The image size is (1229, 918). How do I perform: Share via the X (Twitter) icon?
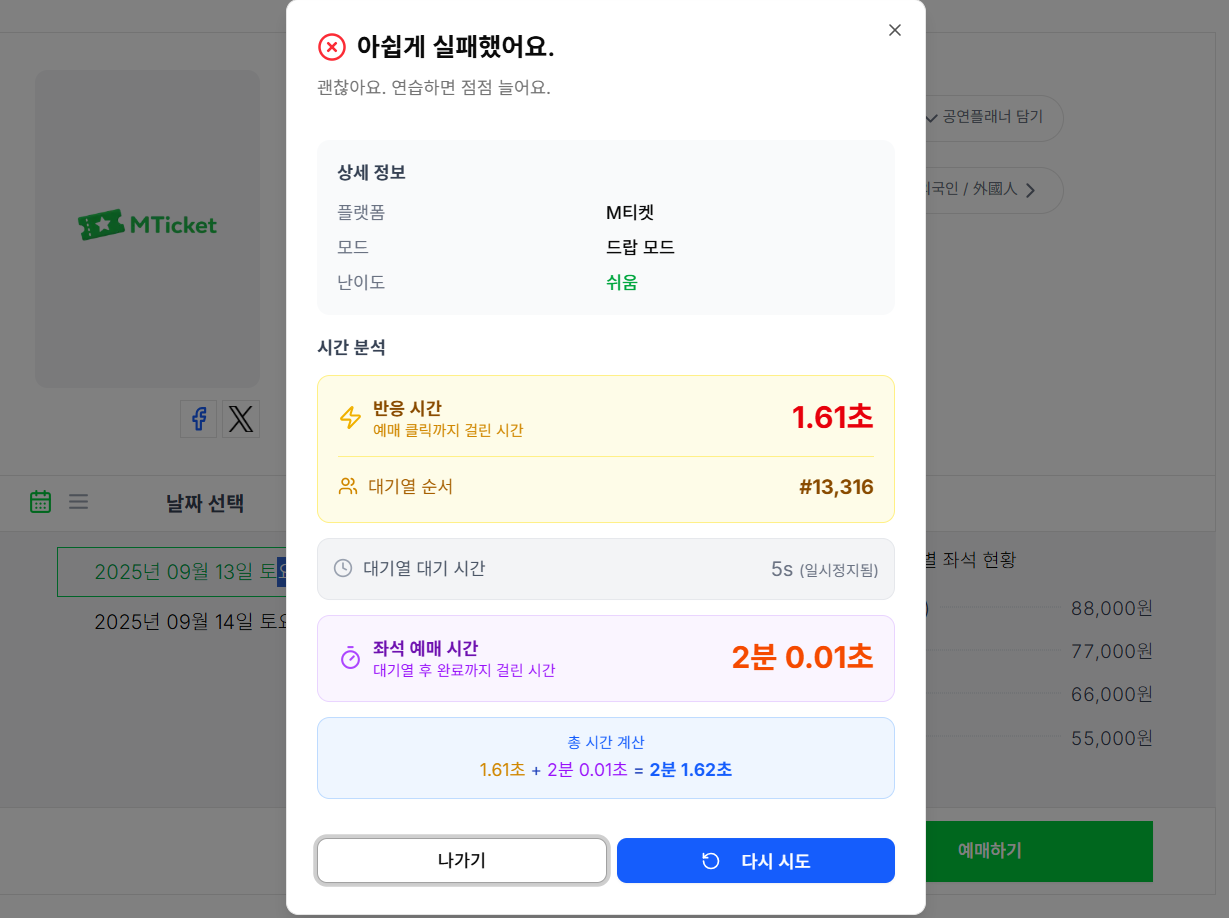[241, 419]
